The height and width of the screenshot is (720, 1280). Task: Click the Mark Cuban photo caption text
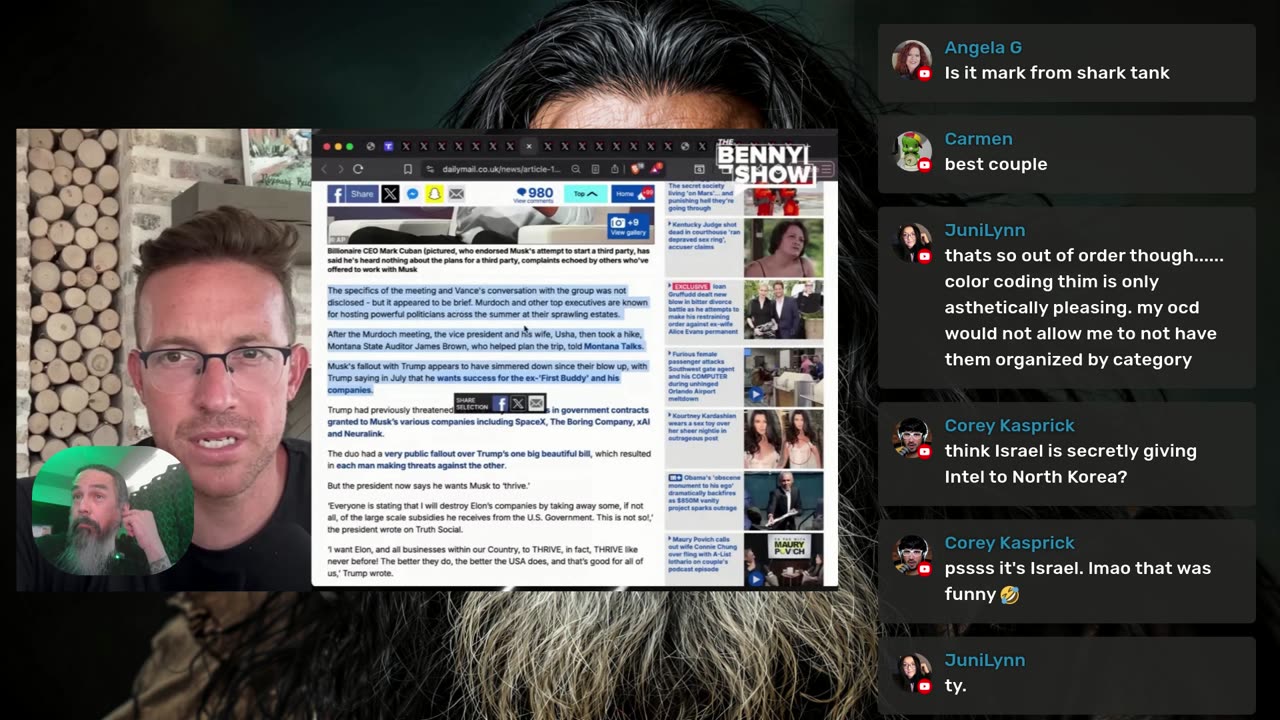(x=489, y=260)
